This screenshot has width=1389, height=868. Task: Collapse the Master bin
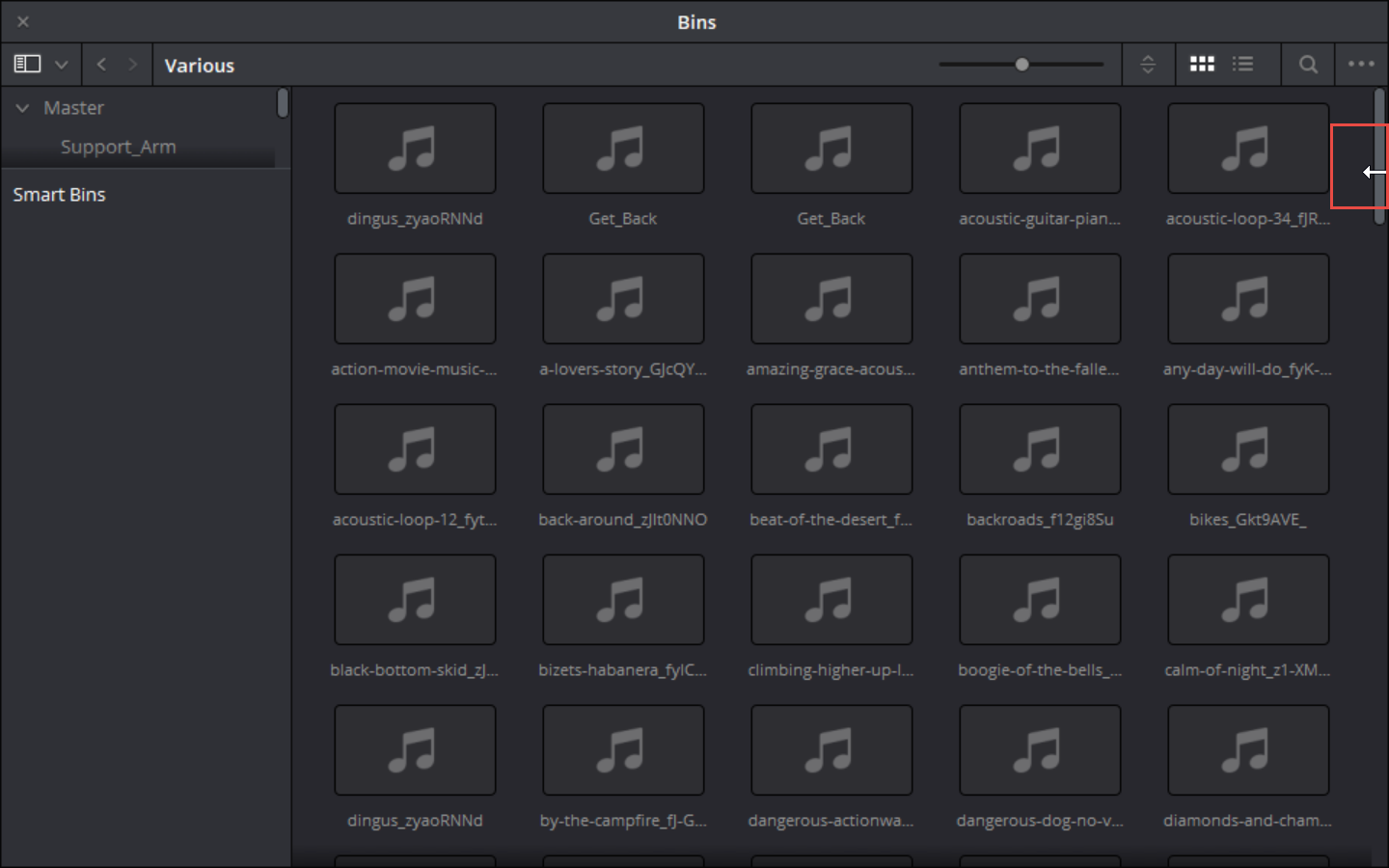(x=22, y=108)
